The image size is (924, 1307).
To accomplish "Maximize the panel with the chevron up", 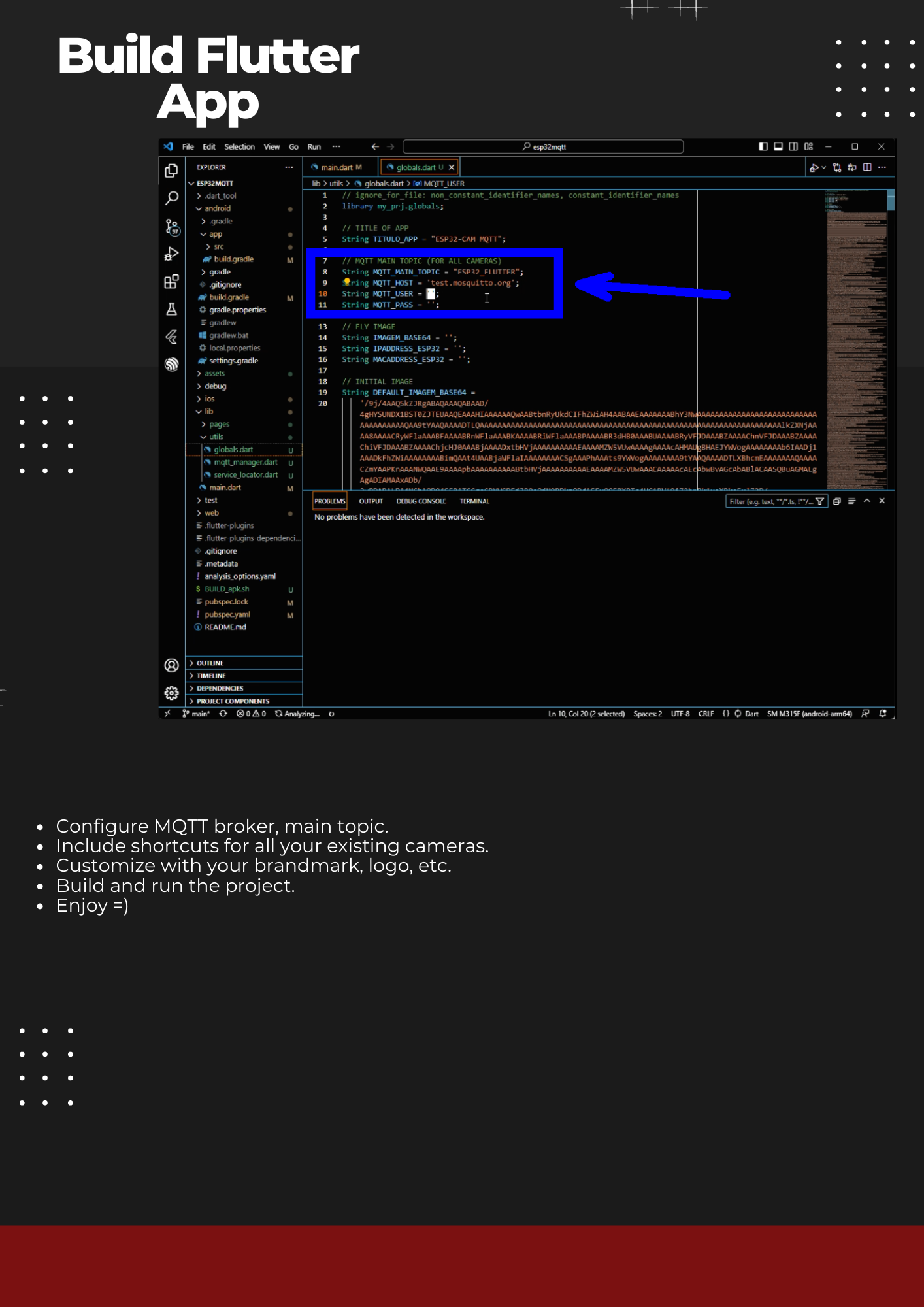I will point(867,501).
